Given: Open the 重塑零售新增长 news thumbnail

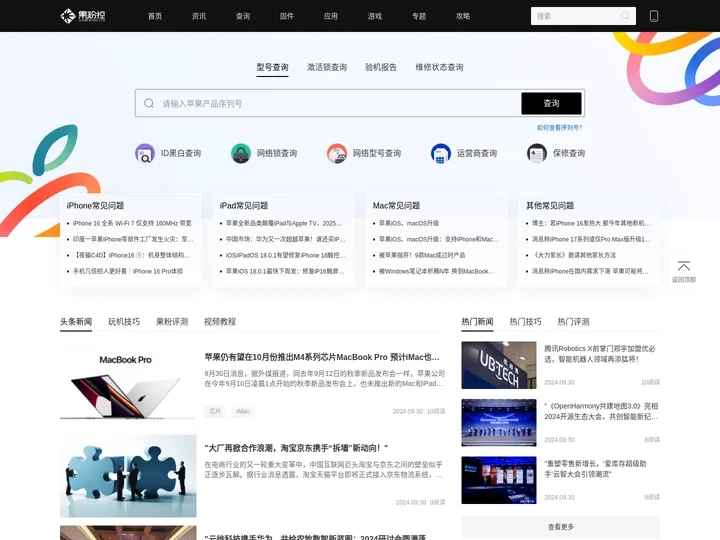Looking at the screenshot, I should tap(499, 480).
